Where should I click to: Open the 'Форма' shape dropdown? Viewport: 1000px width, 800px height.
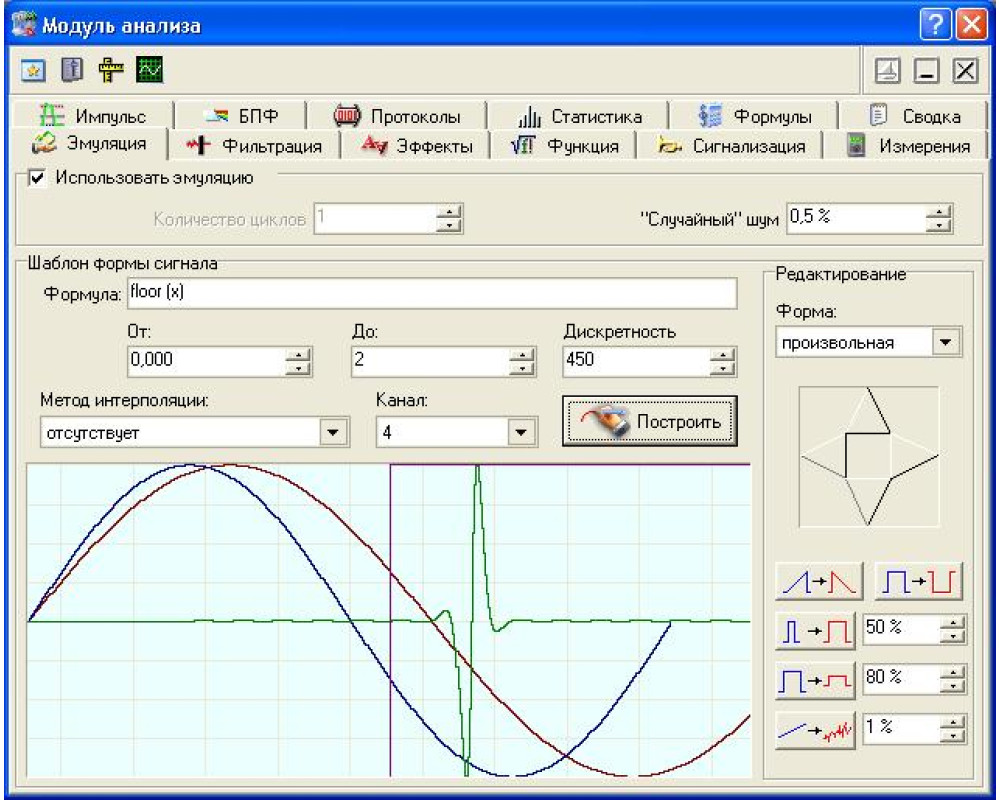[x=943, y=343]
